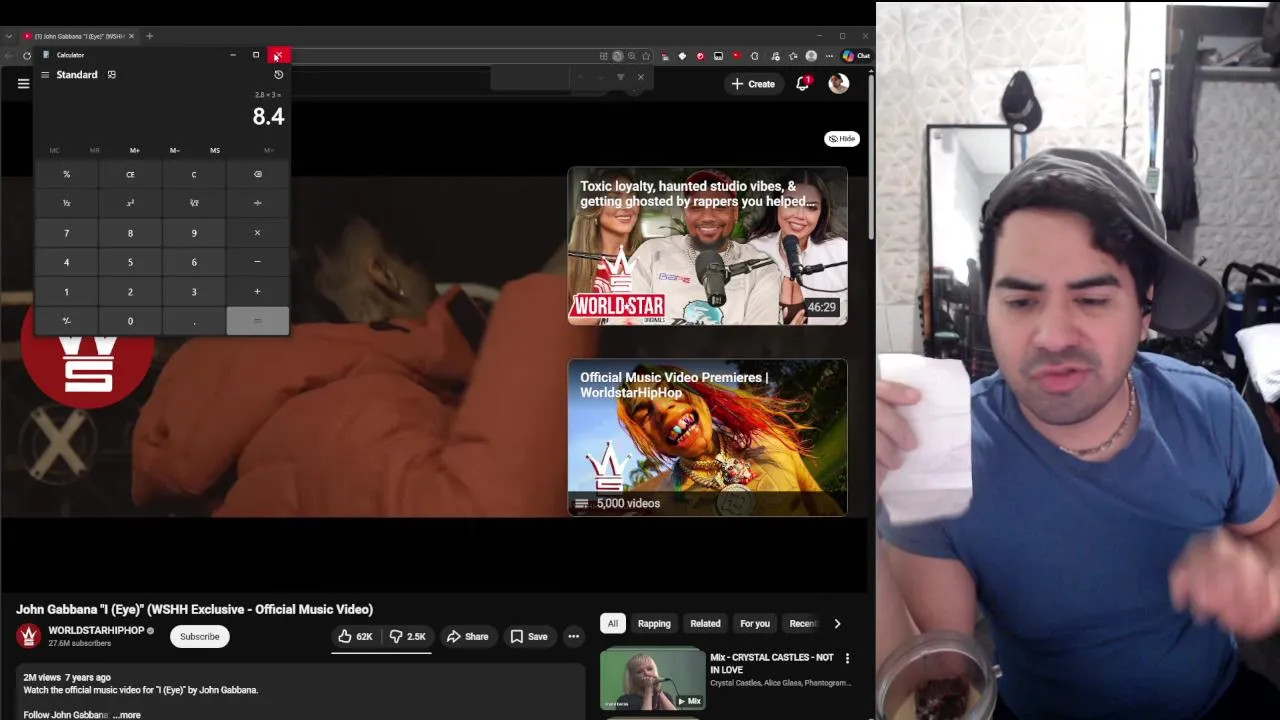Screen dimensions: 1280x720
Task: Click the YouTube Create button
Action: 753,84
